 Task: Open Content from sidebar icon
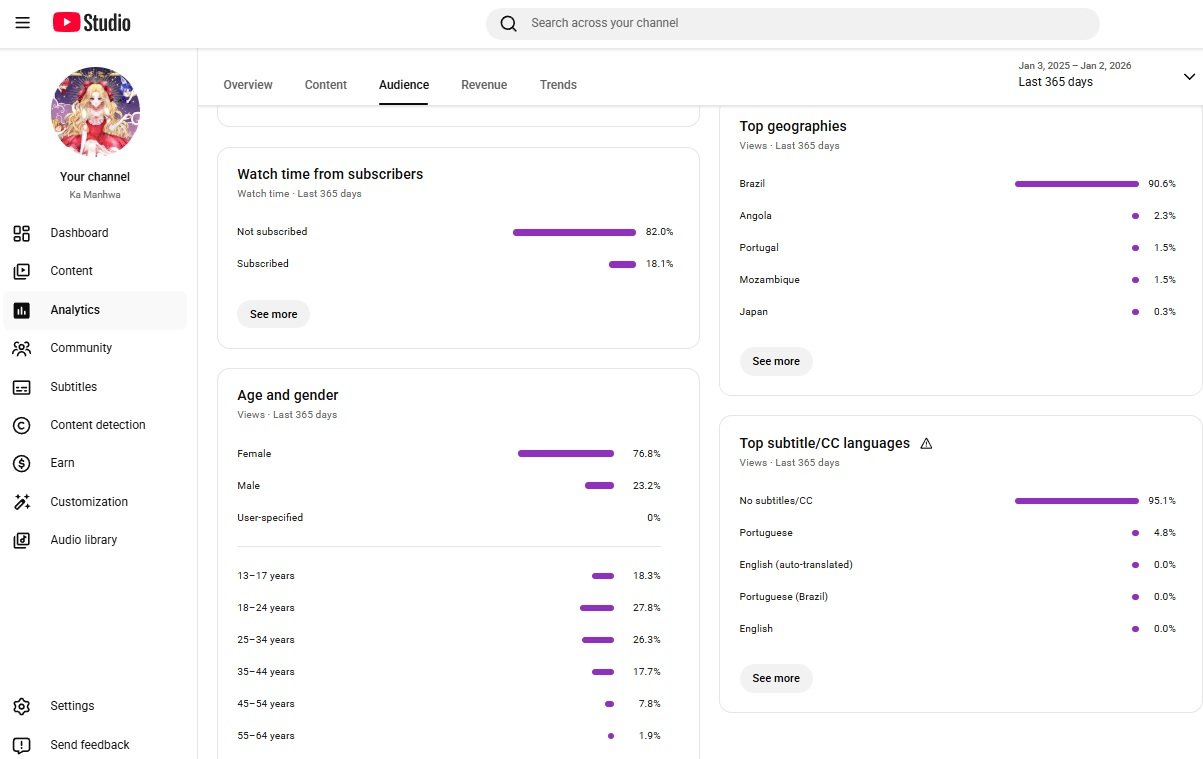click(22, 271)
